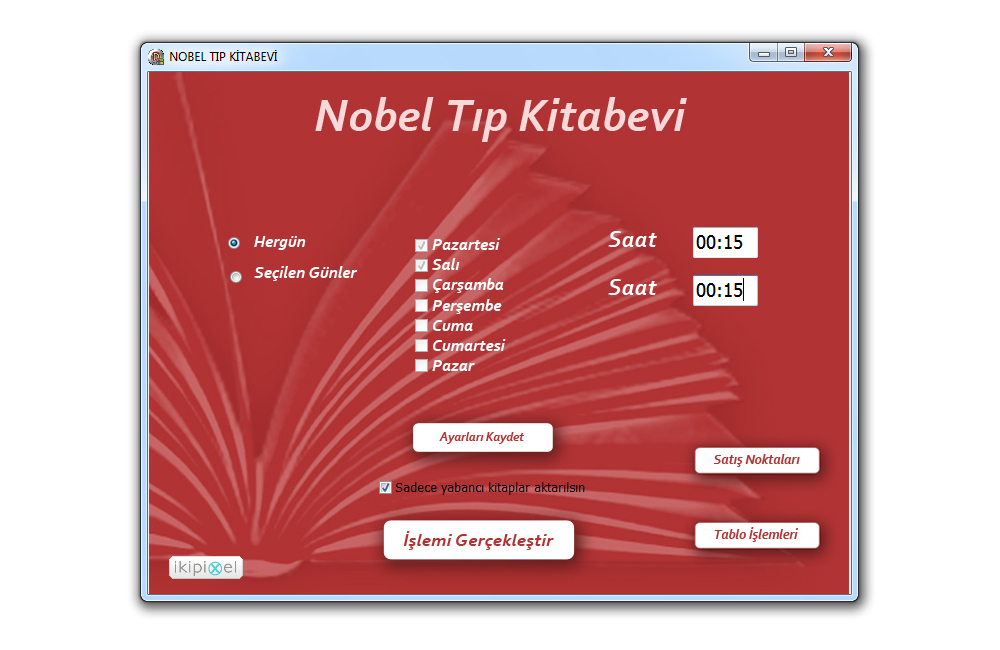Check the Perşembe checkbox
The width and height of the screenshot is (1000, 650).
(421, 306)
